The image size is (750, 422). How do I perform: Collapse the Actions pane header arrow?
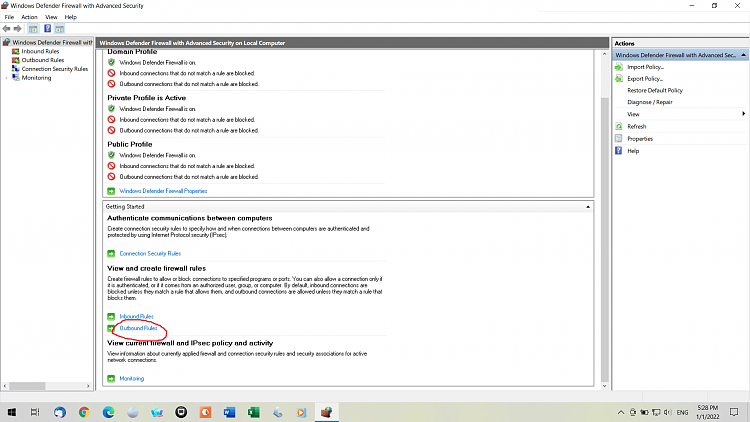tap(743, 55)
